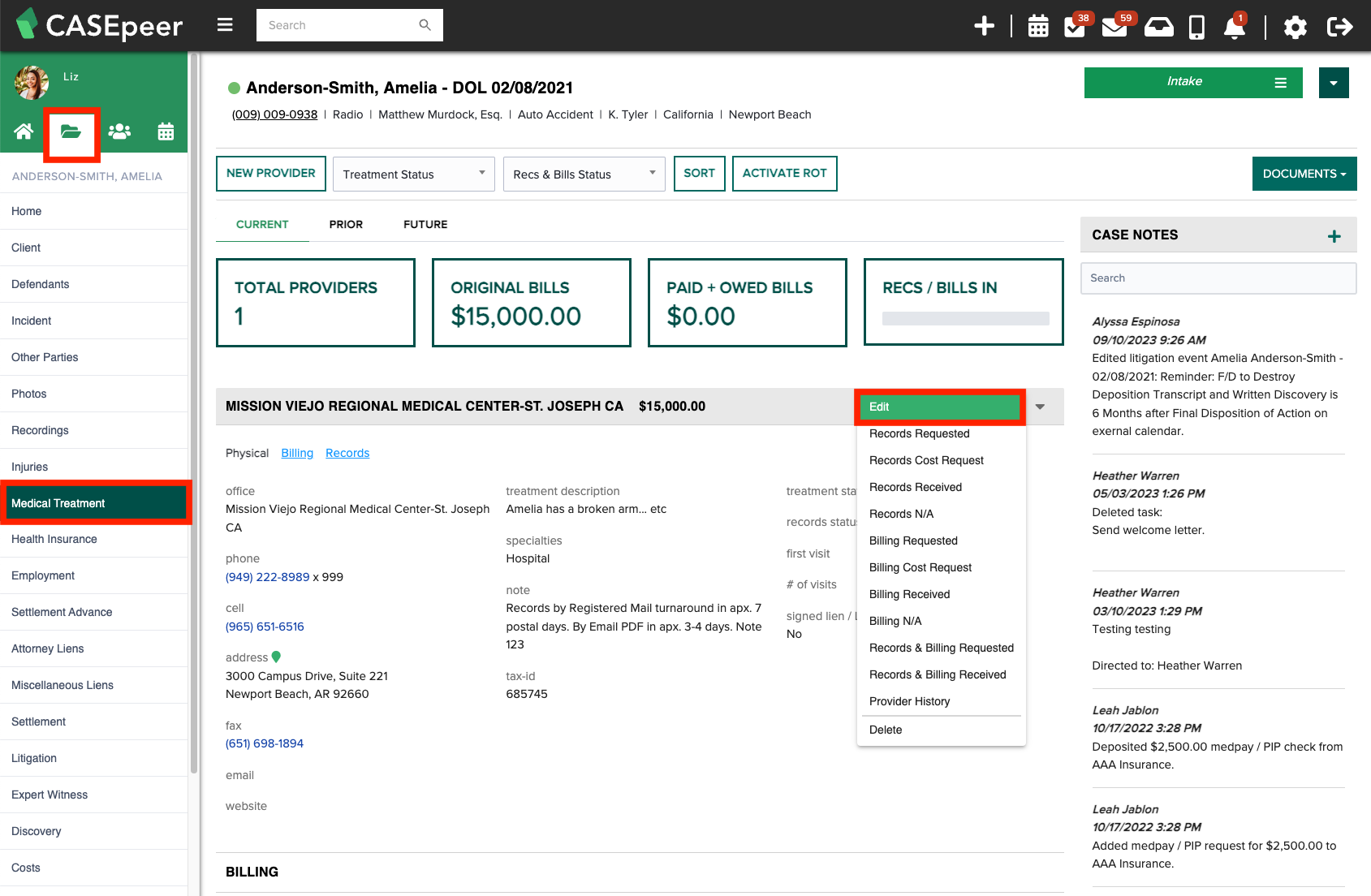Add a case note with plus icon
The height and width of the screenshot is (896, 1371).
(x=1334, y=236)
